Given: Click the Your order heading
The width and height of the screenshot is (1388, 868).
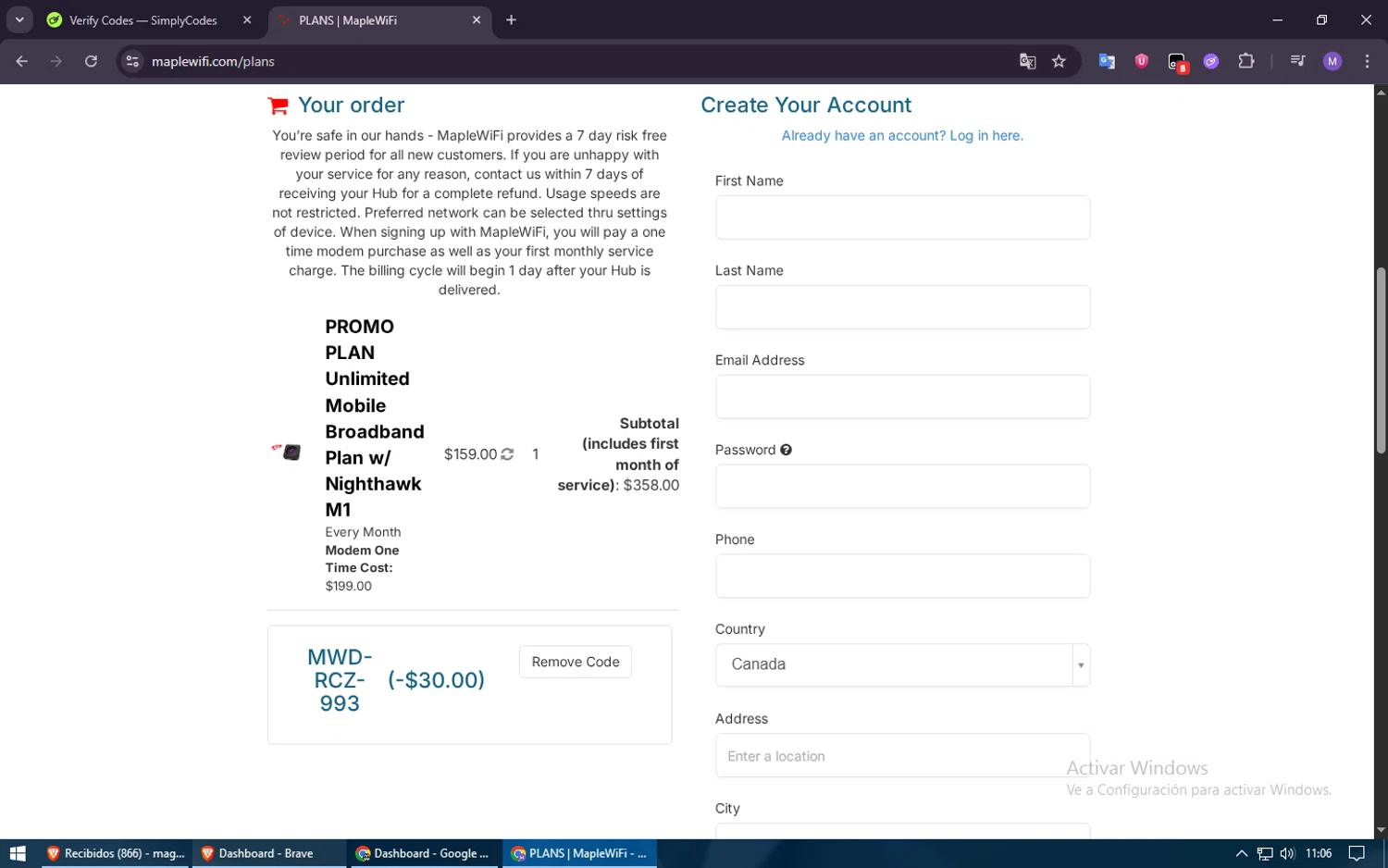Looking at the screenshot, I should point(352,105).
